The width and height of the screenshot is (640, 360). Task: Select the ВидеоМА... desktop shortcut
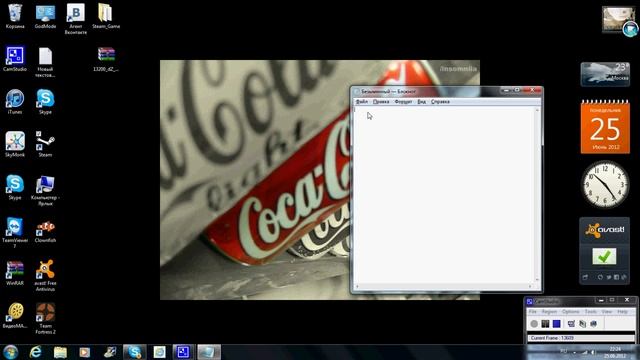[x=15, y=316]
